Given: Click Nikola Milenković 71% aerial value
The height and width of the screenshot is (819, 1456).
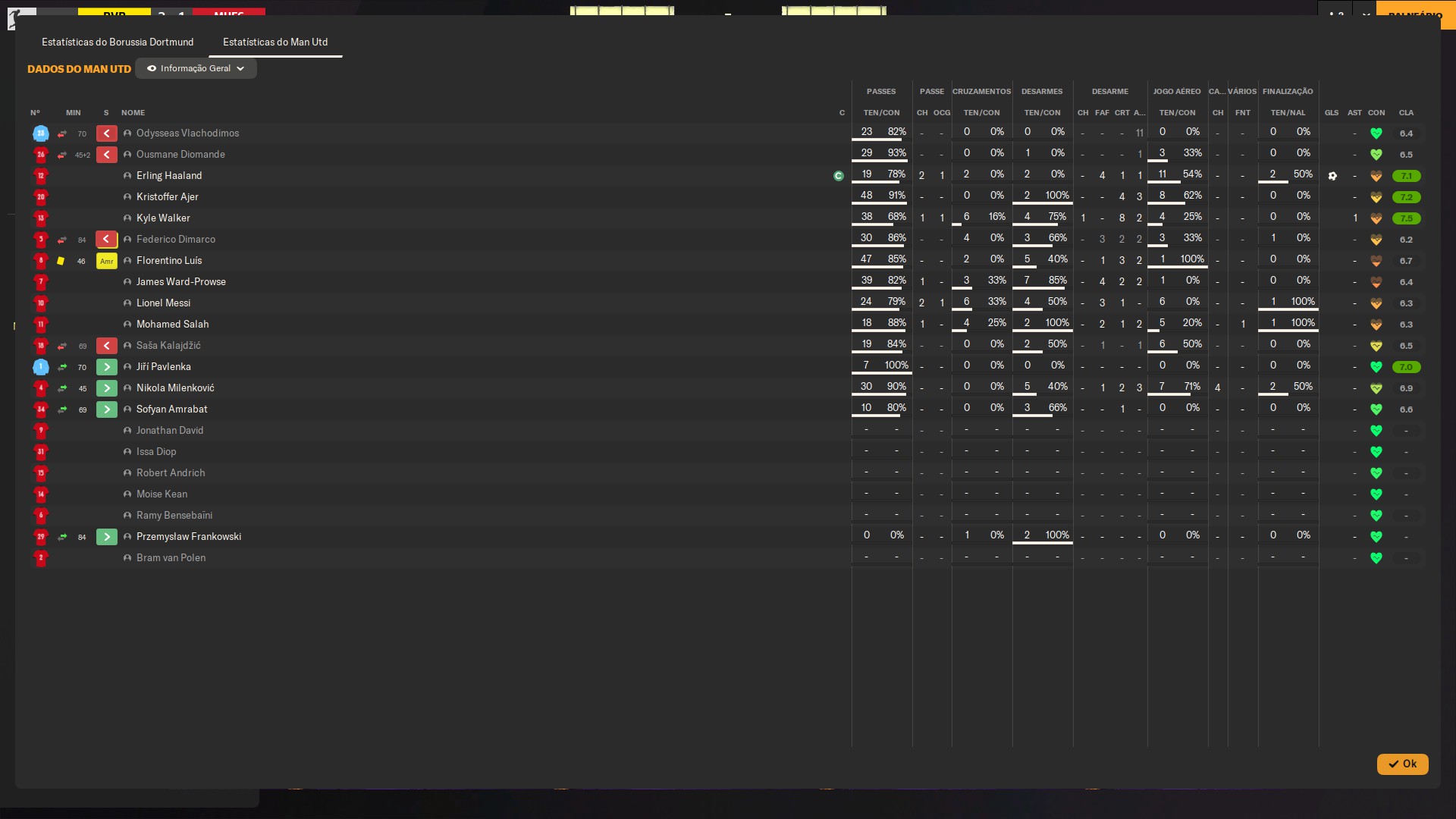Looking at the screenshot, I should coord(1192,387).
